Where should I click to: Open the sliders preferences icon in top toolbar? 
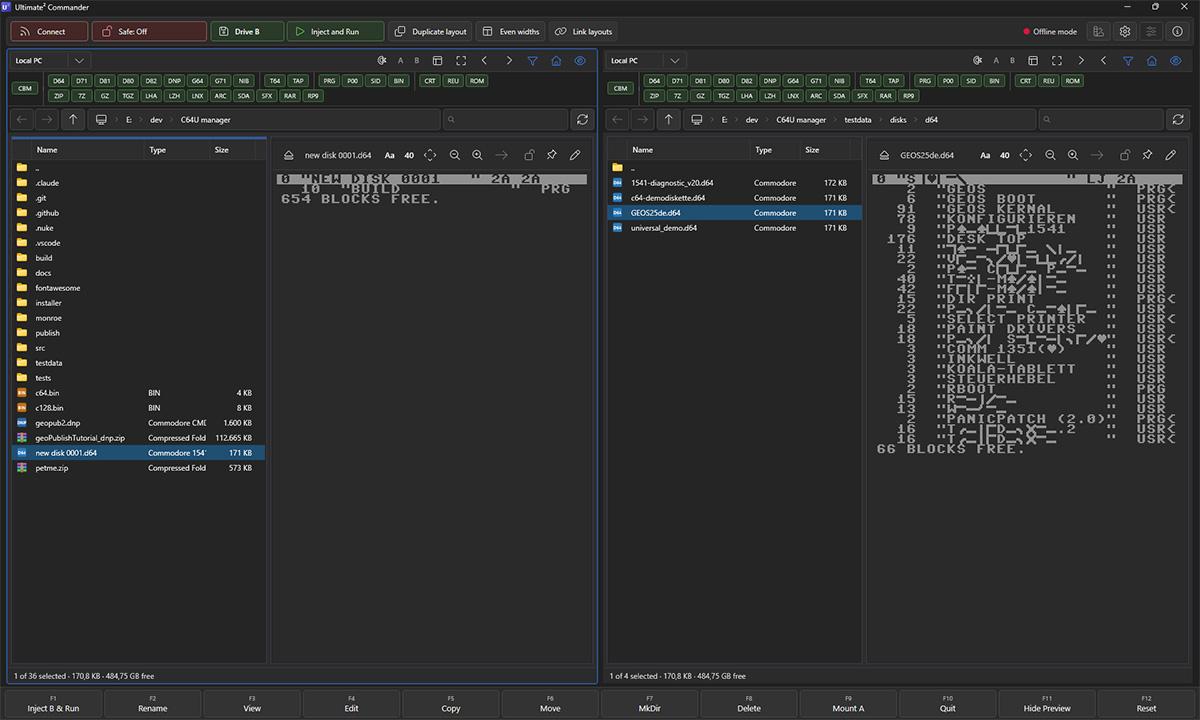point(1151,32)
